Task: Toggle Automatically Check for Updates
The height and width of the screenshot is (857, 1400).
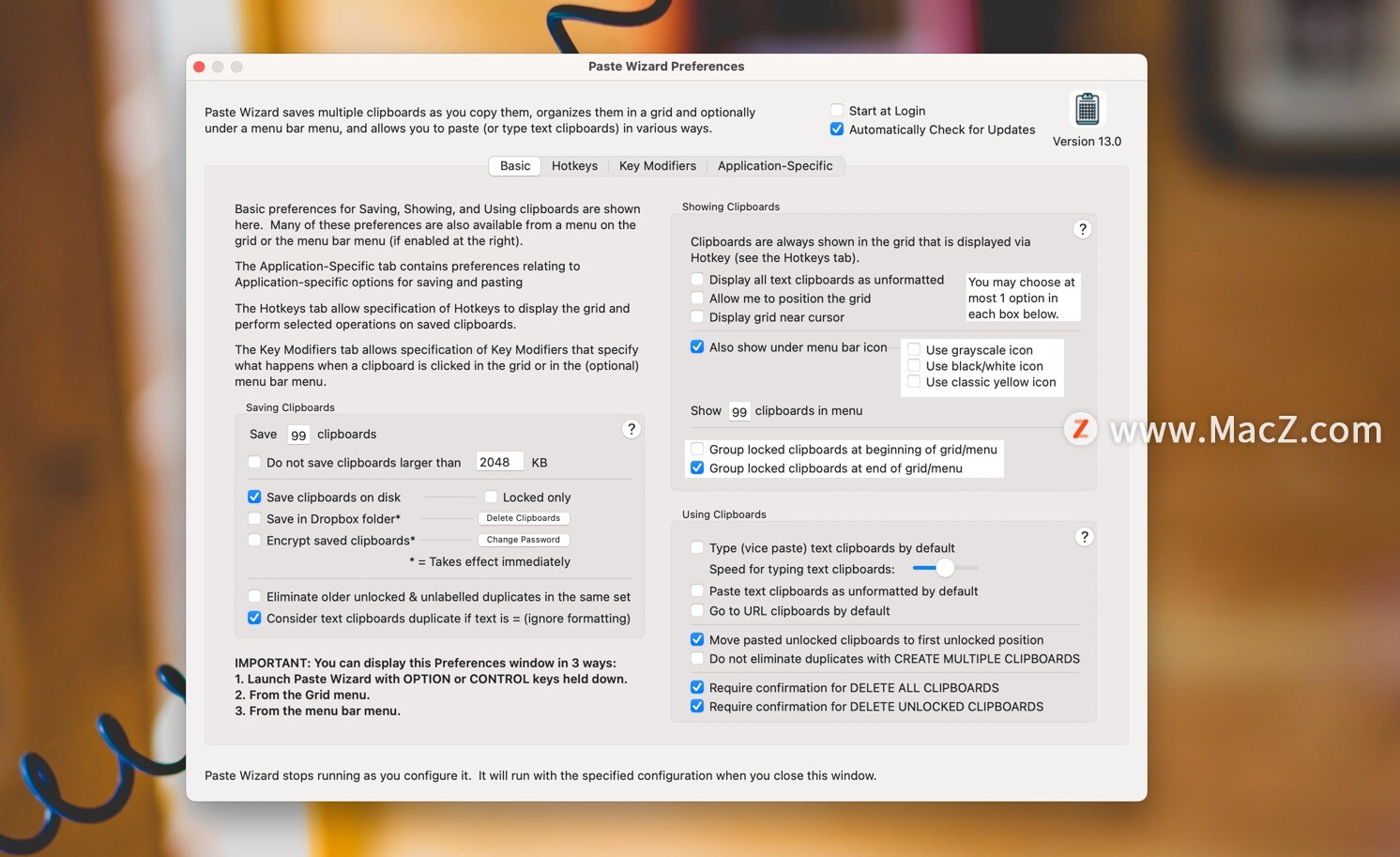Action: click(837, 130)
